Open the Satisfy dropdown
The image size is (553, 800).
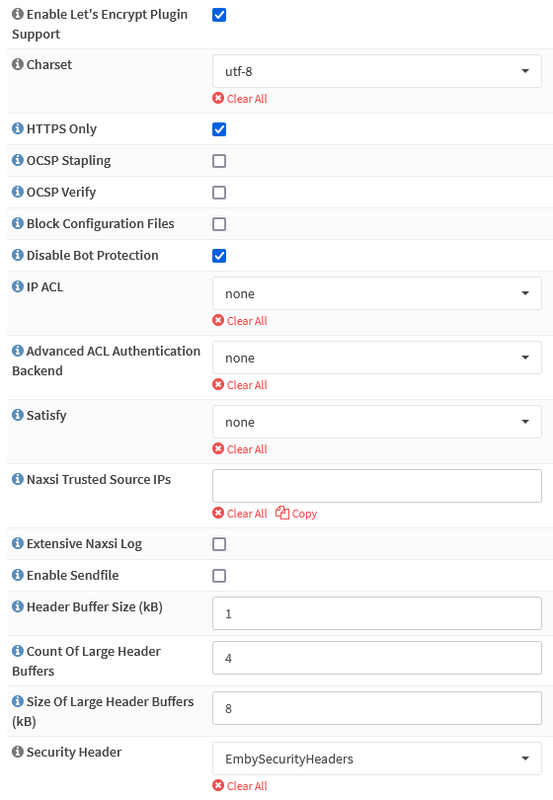pyautogui.click(x=377, y=422)
